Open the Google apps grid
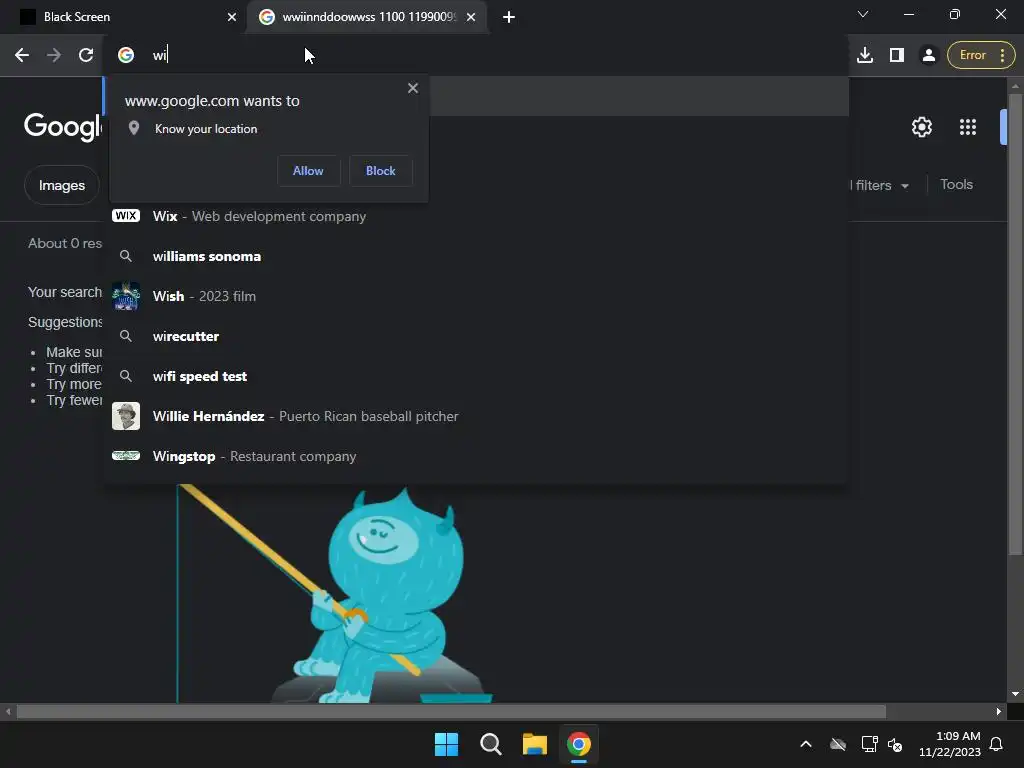 point(968,127)
